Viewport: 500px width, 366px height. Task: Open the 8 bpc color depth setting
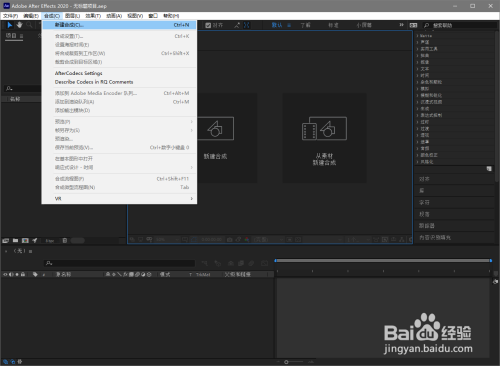coord(50,241)
